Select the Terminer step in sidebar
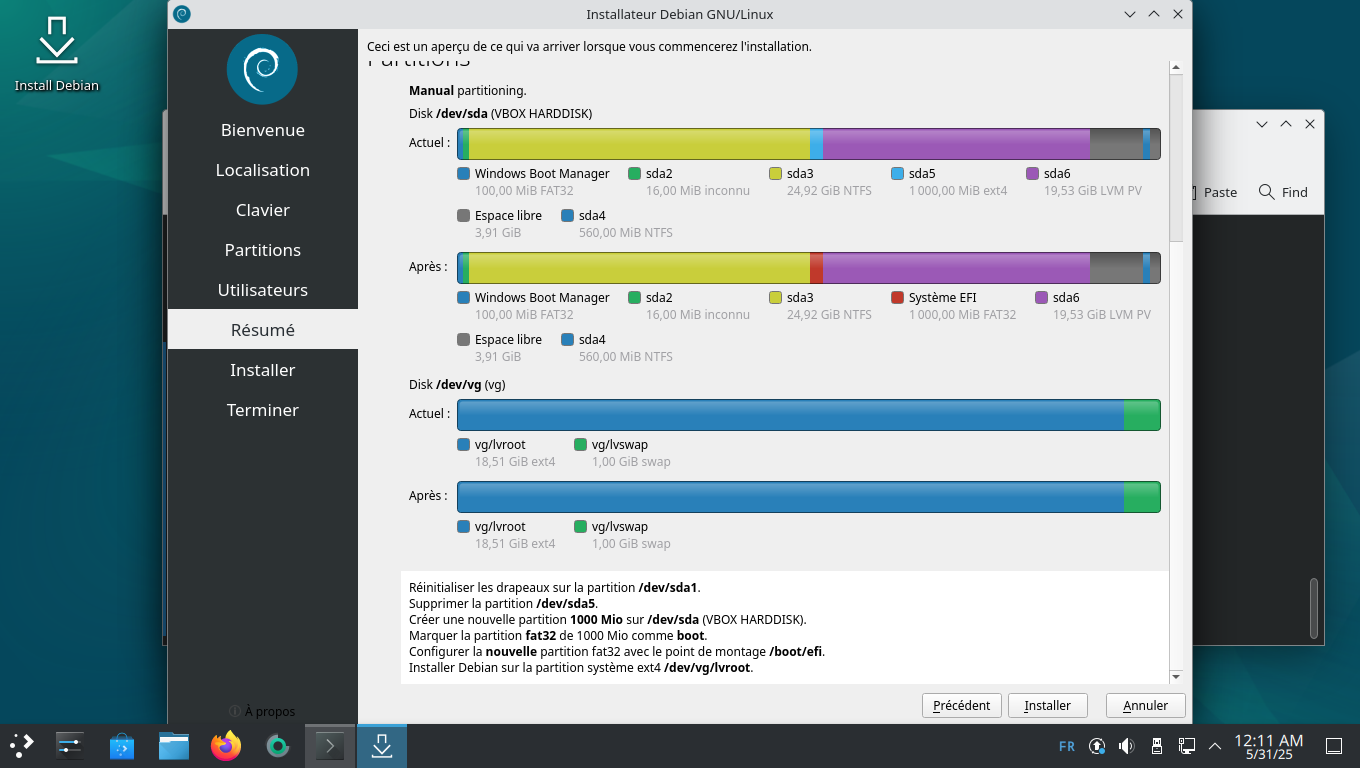The image size is (1360, 768). (263, 410)
